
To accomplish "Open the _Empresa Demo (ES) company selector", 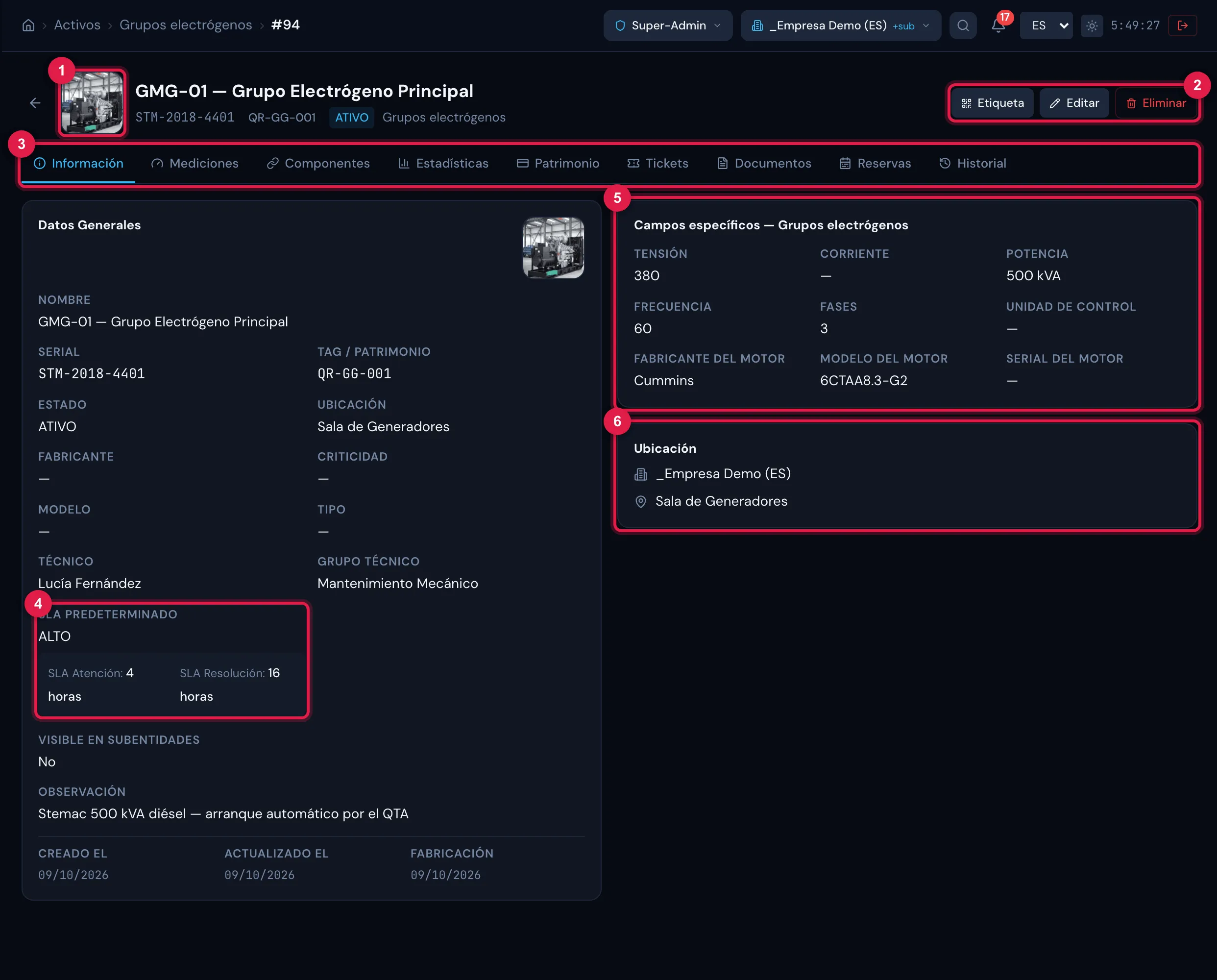I will coord(841,25).
